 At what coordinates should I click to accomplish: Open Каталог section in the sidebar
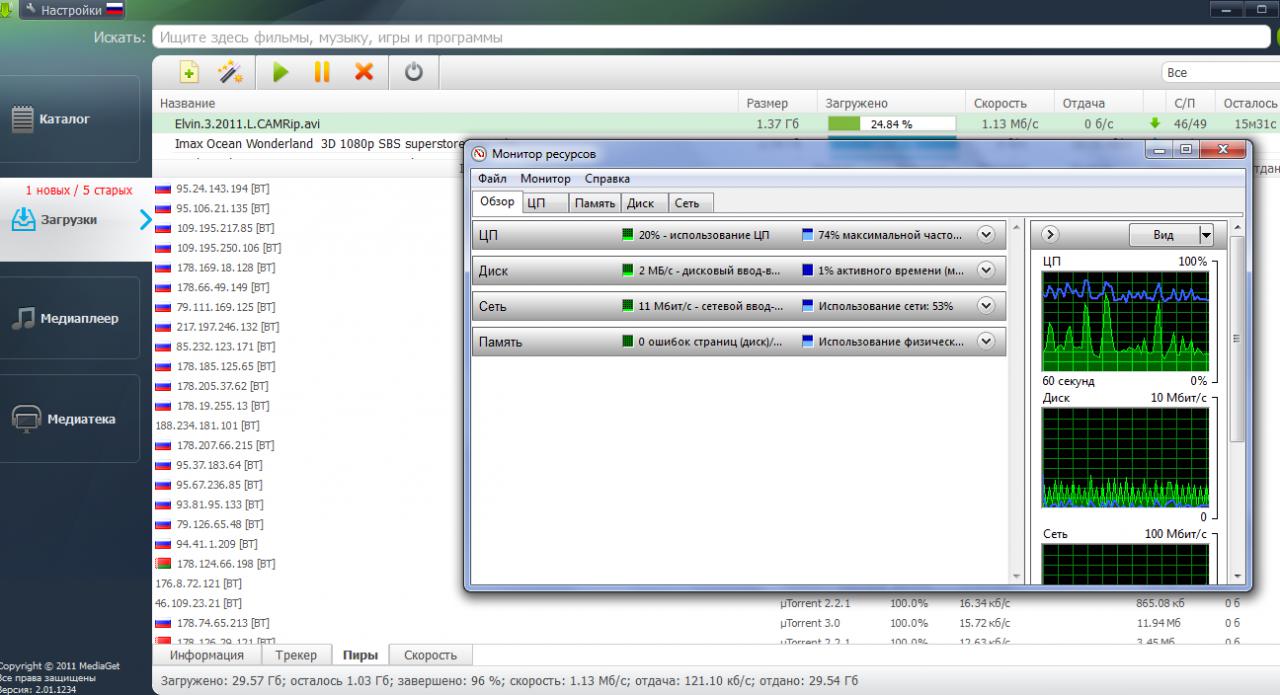click(70, 119)
